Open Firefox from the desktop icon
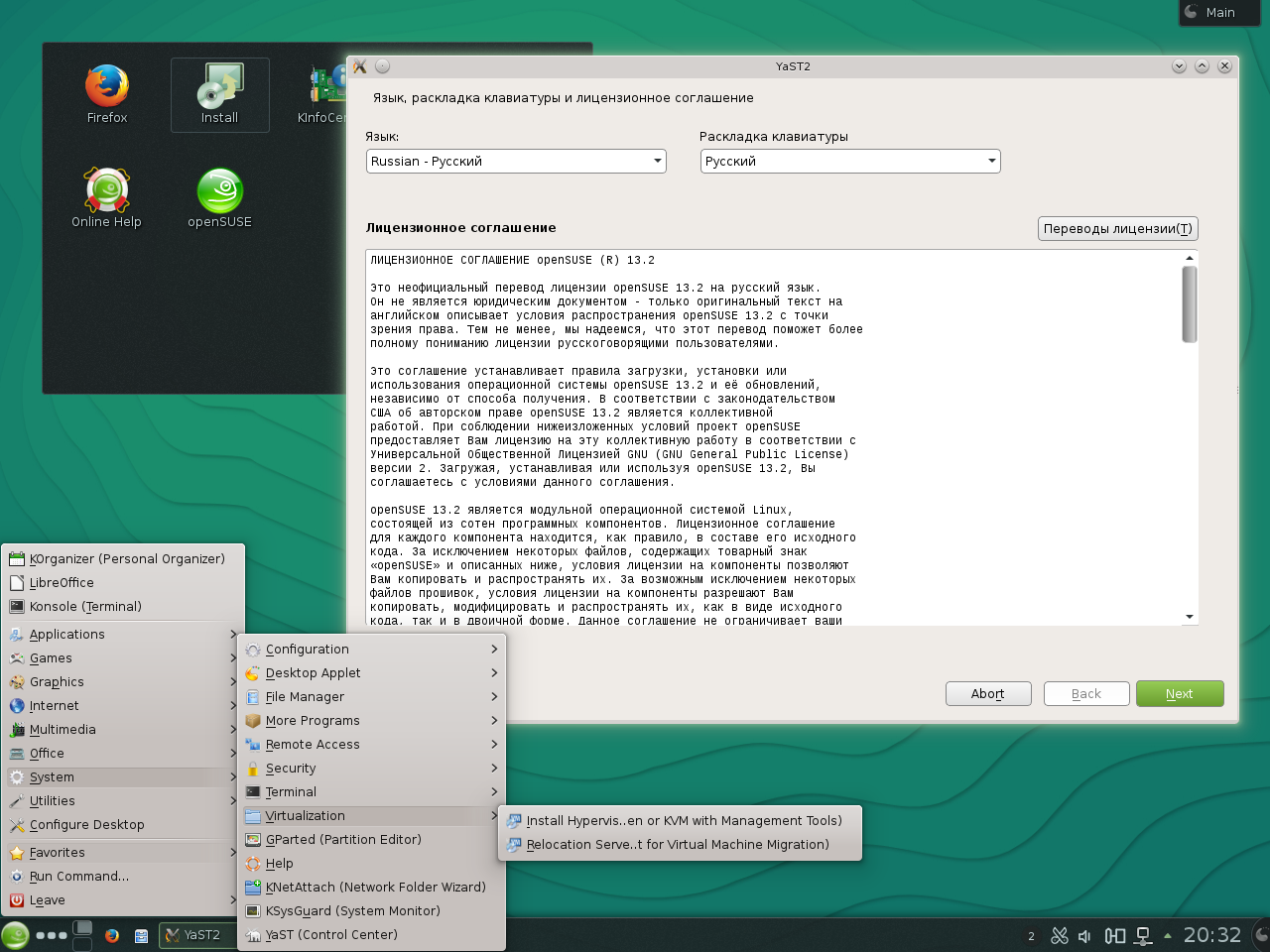Image resolution: width=1270 pixels, height=952 pixels. (x=106, y=94)
